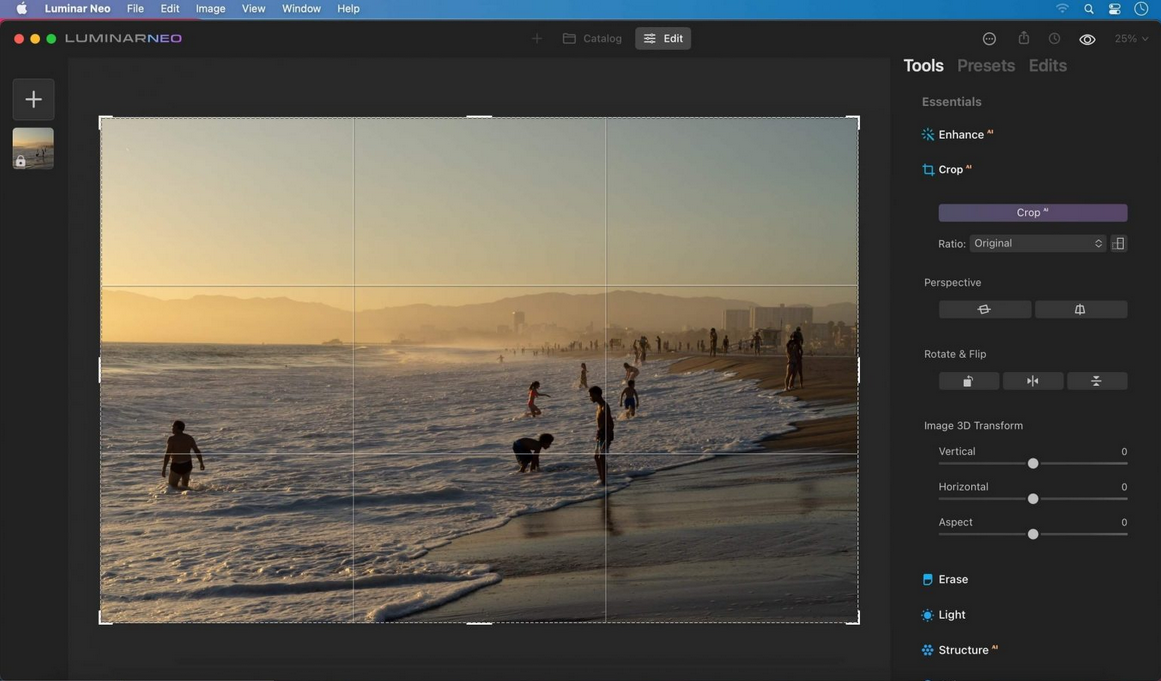Switch to the Edits tab
The width and height of the screenshot is (1161, 681).
click(x=1048, y=66)
